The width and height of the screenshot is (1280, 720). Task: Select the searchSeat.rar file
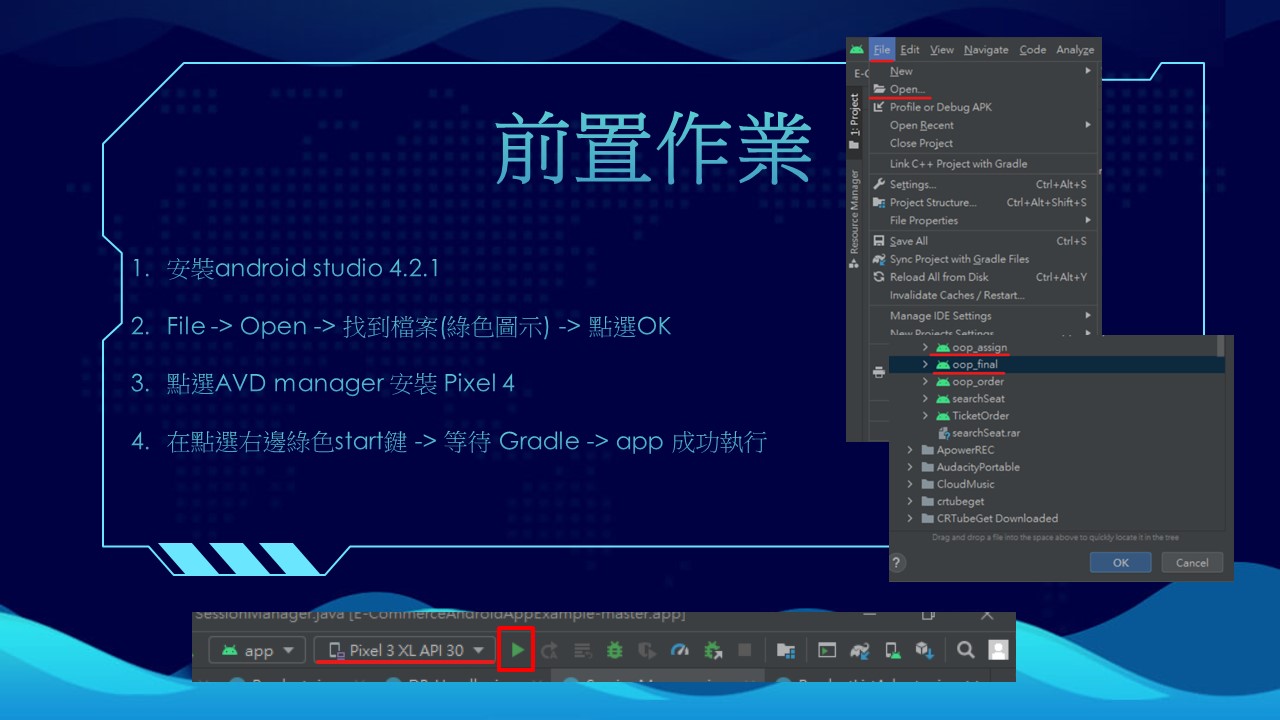pos(1056,433)
